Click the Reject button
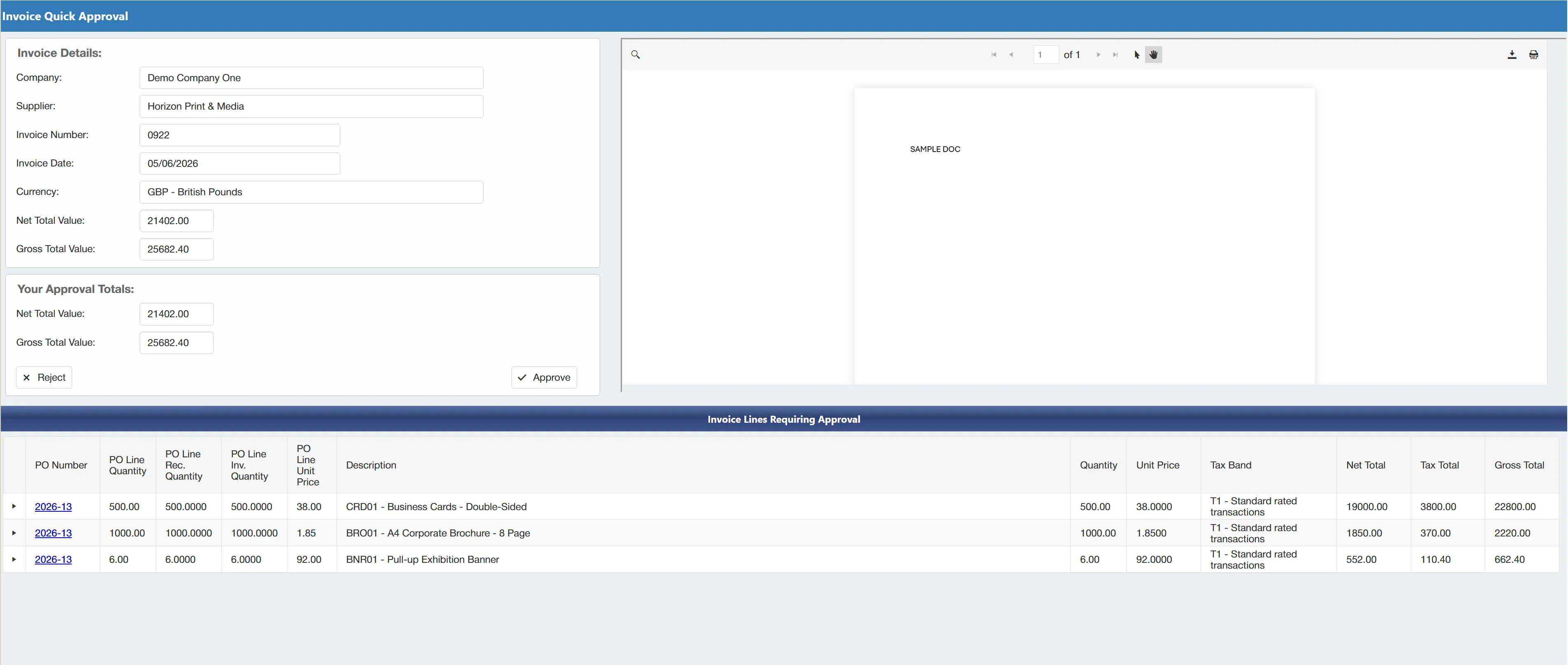Image resolution: width=1568 pixels, height=665 pixels. tap(44, 377)
